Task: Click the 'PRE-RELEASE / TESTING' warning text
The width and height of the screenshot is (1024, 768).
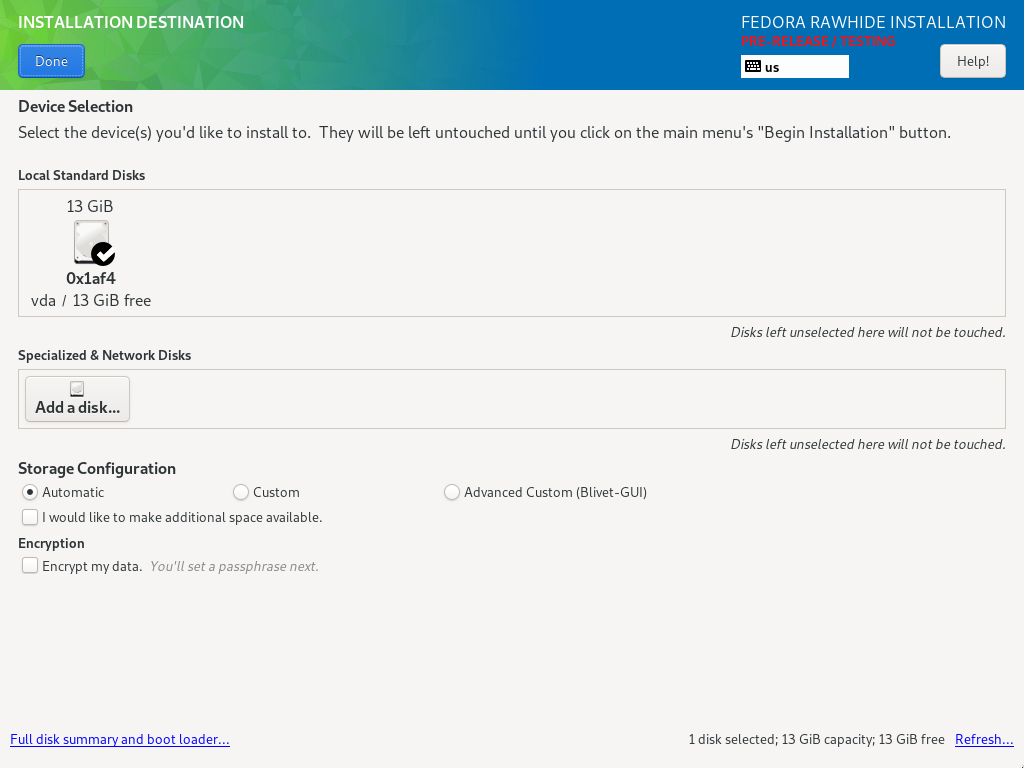Action: click(x=818, y=41)
